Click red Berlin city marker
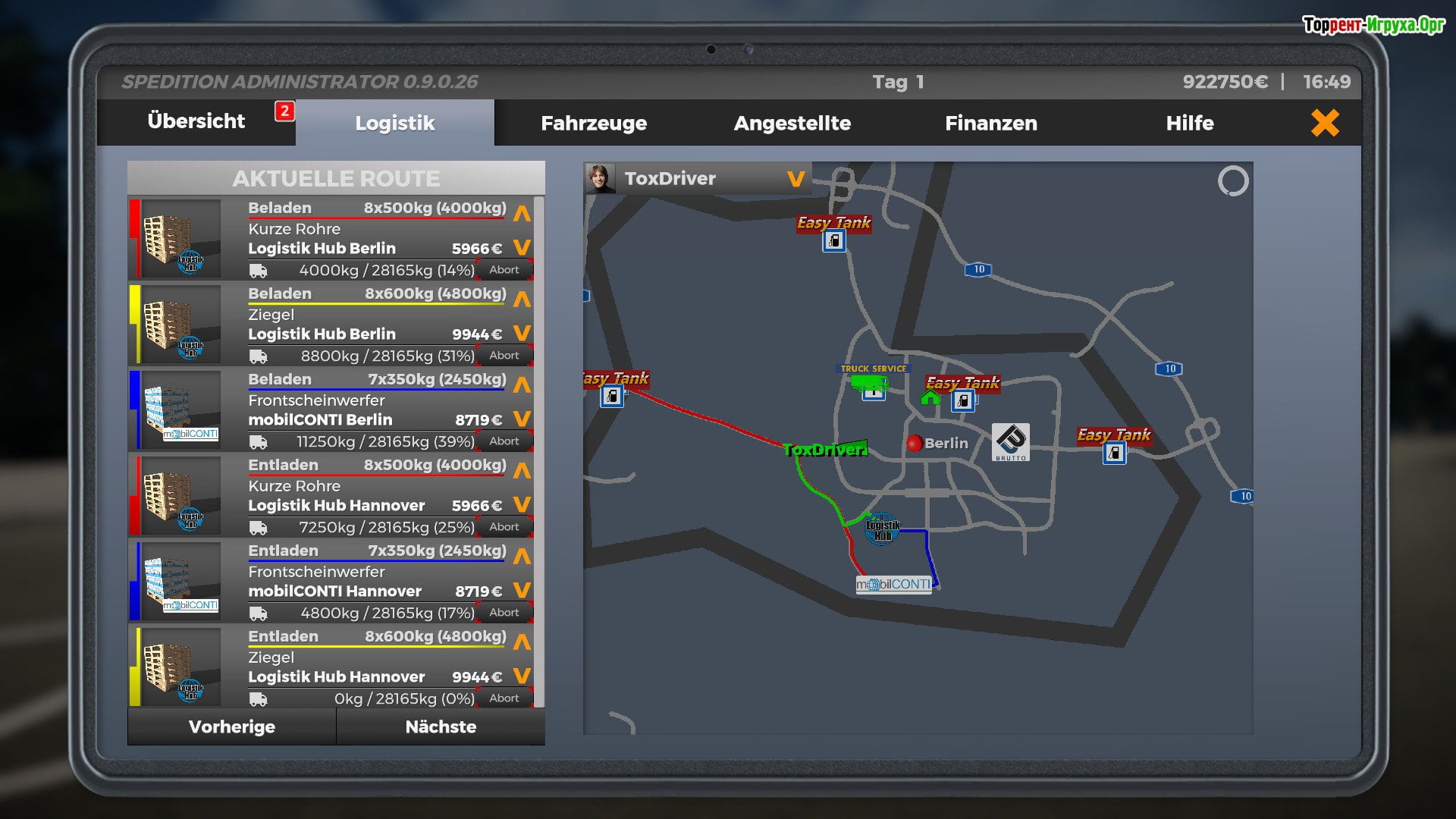 click(914, 443)
